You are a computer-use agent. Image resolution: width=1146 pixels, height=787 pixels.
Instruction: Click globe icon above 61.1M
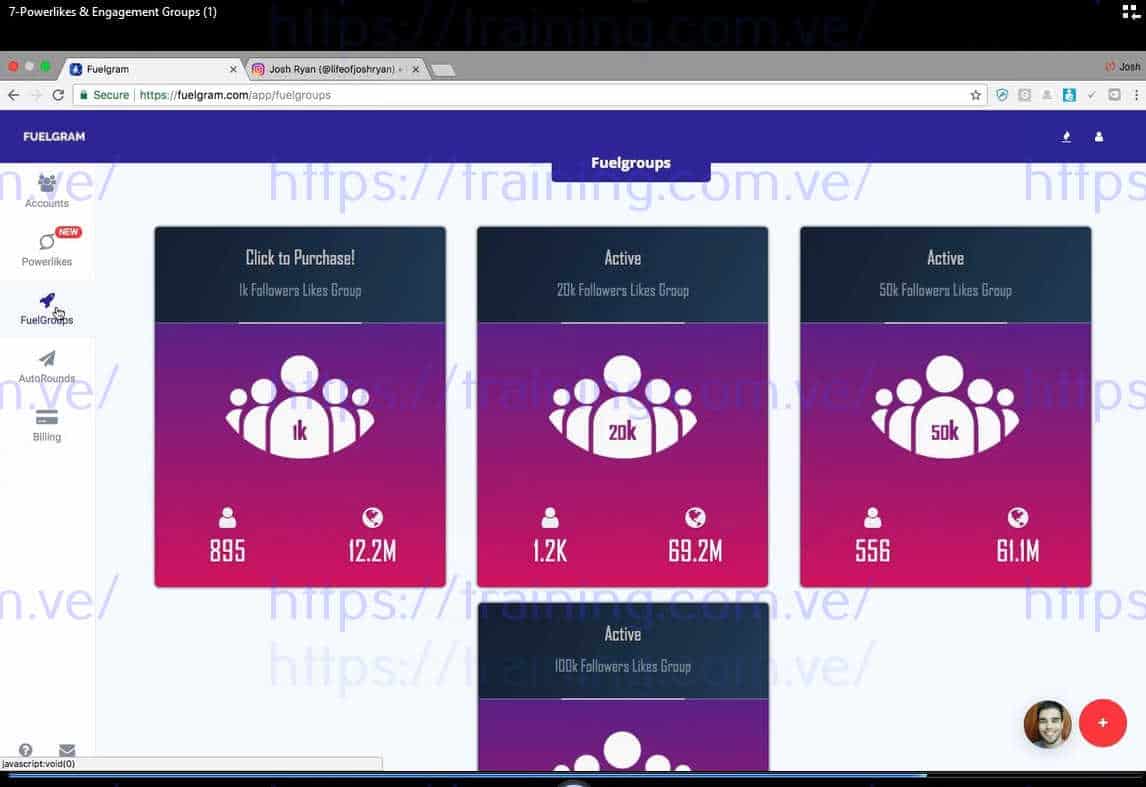pos(1017,517)
